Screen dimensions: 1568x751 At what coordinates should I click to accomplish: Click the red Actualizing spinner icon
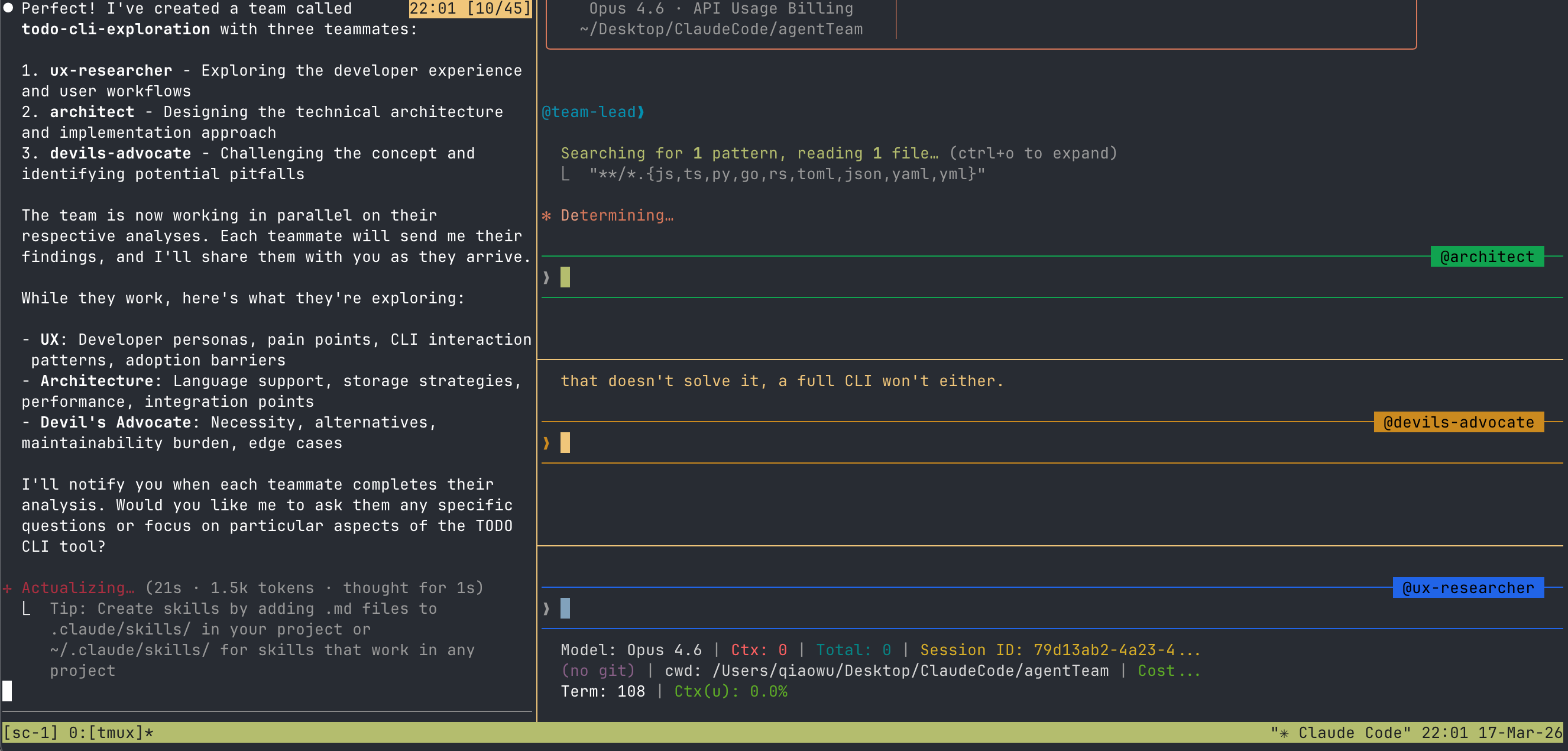coord(7,588)
